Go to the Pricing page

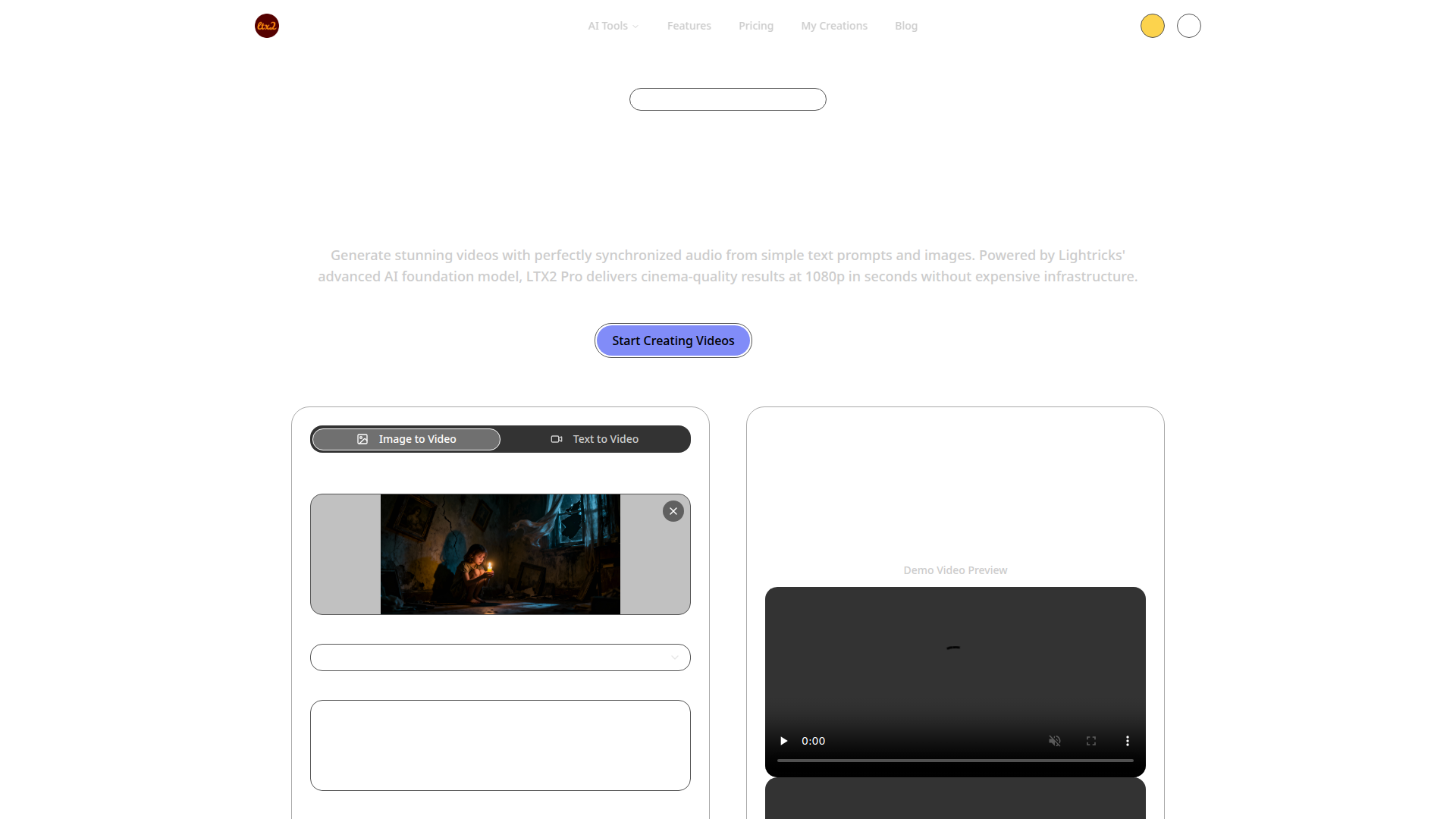click(755, 26)
